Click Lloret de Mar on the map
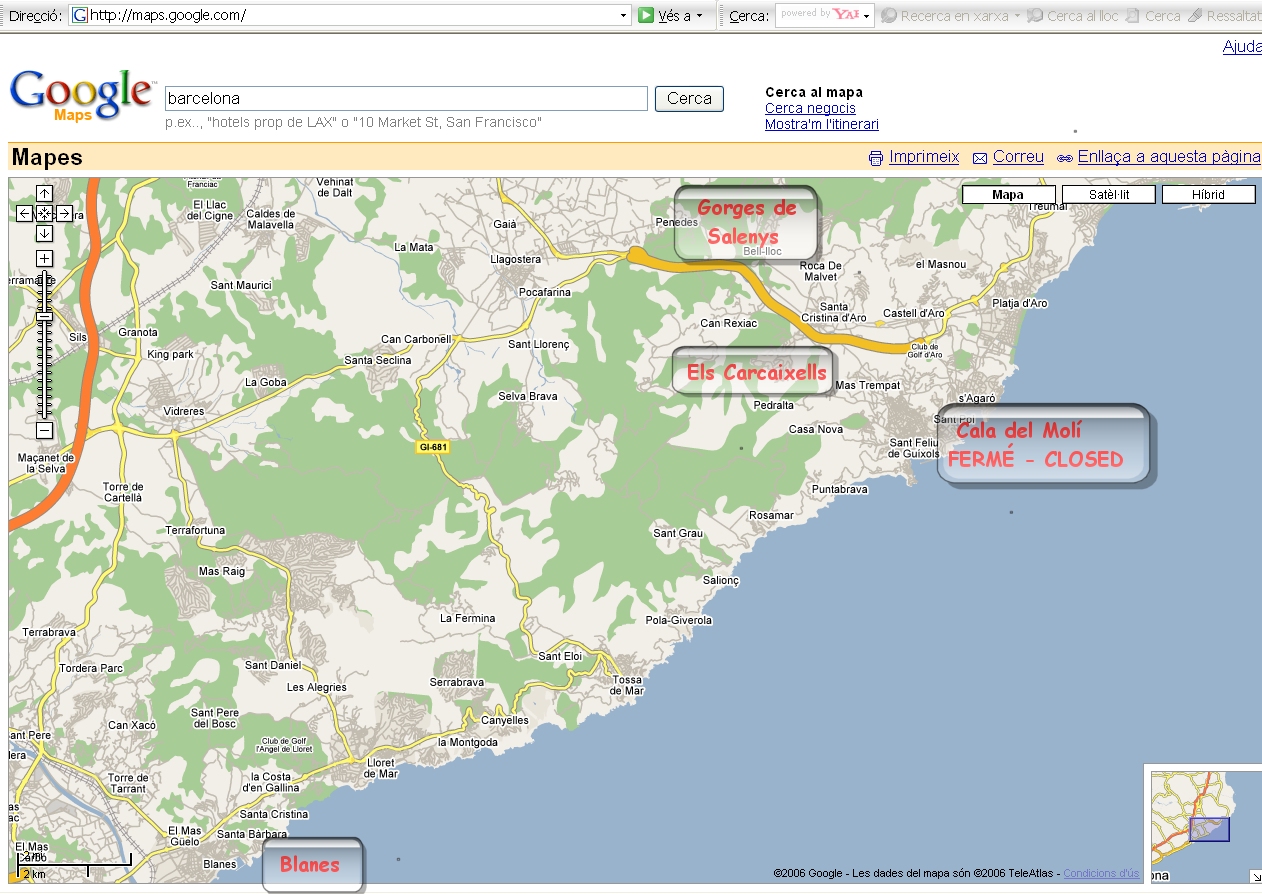The image size is (1262, 894). (x=381, y=767)
